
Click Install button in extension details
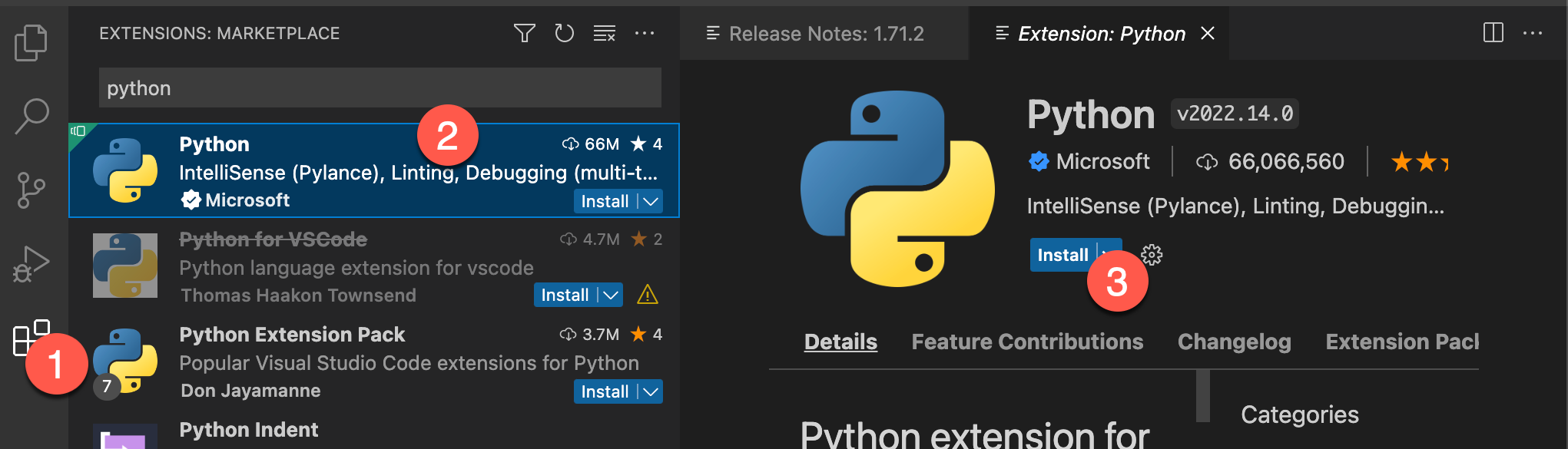tap(1063, 255)
